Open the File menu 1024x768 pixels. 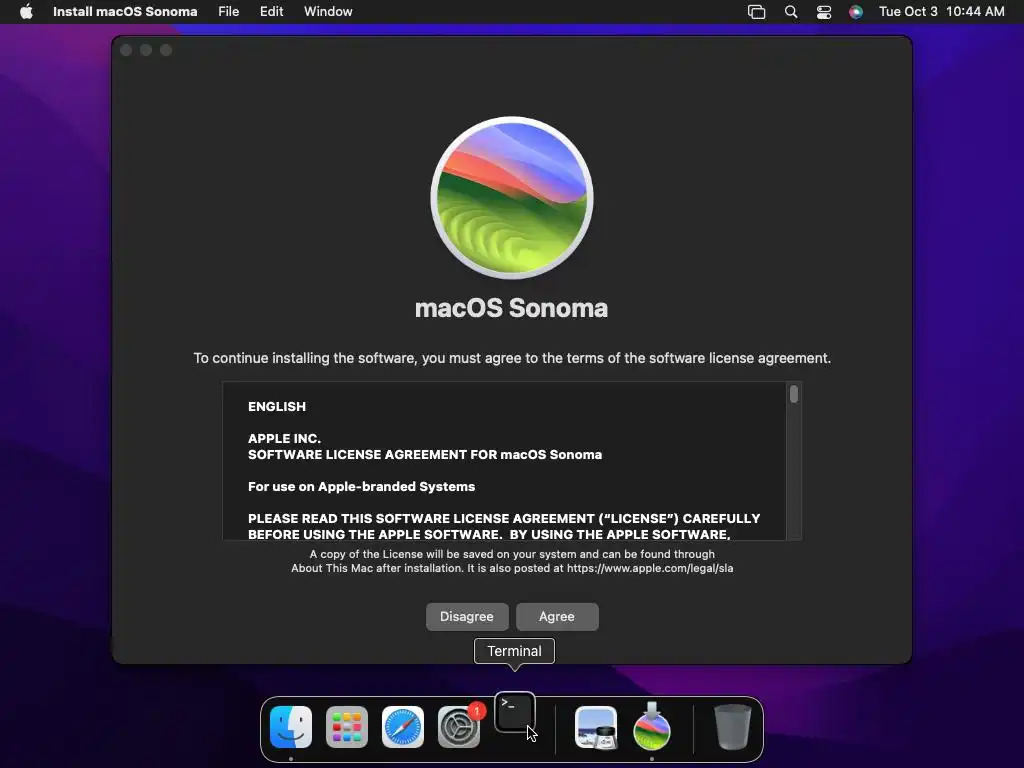click(229, 12)
